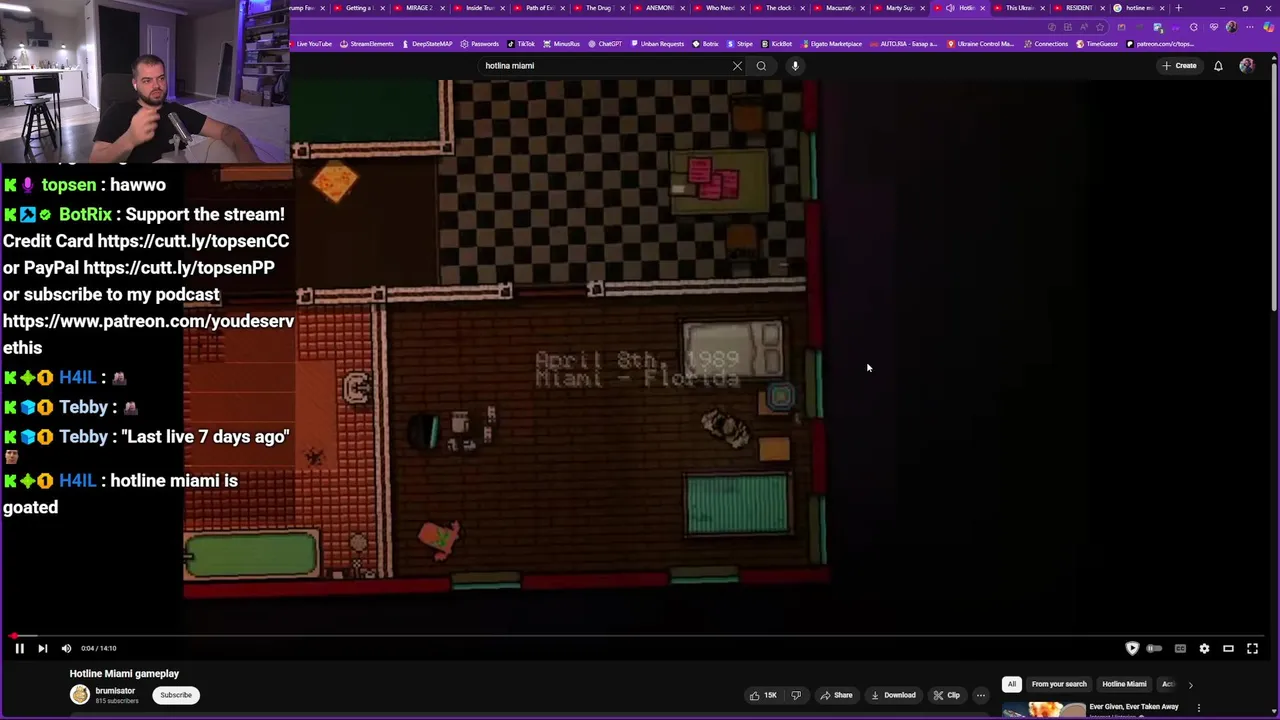The width and height of the screenshot is (1280, 720).
Task: Click the cutt.ly/topsenCC link in chat
Action: [193, 241]
